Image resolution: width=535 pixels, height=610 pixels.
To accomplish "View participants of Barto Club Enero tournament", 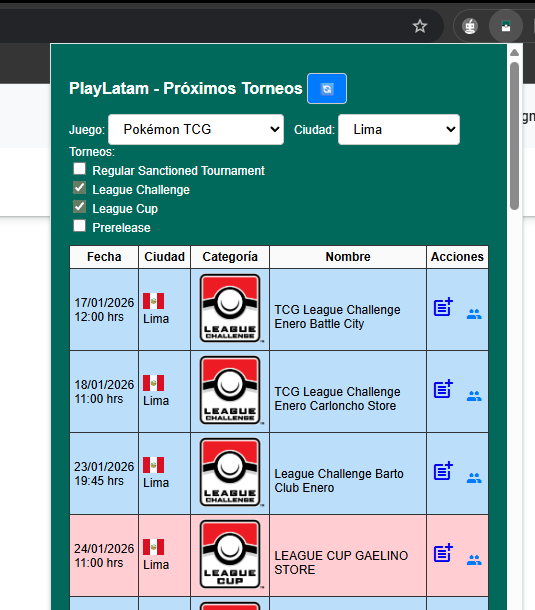I will point(474,478).
